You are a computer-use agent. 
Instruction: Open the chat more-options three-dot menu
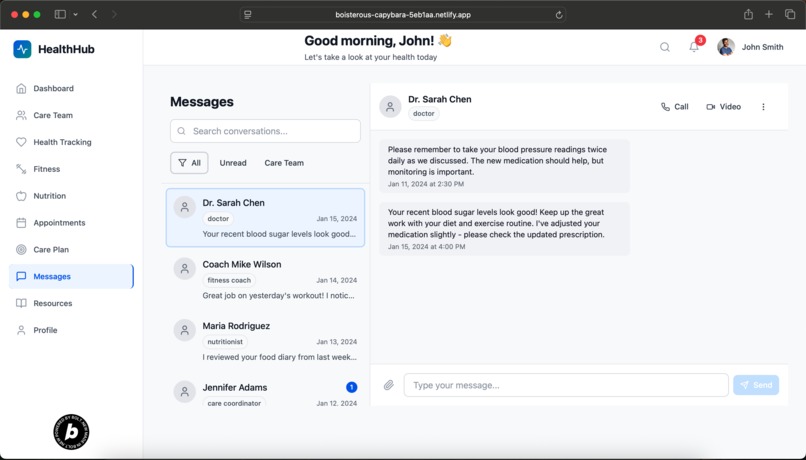point(763,106)
